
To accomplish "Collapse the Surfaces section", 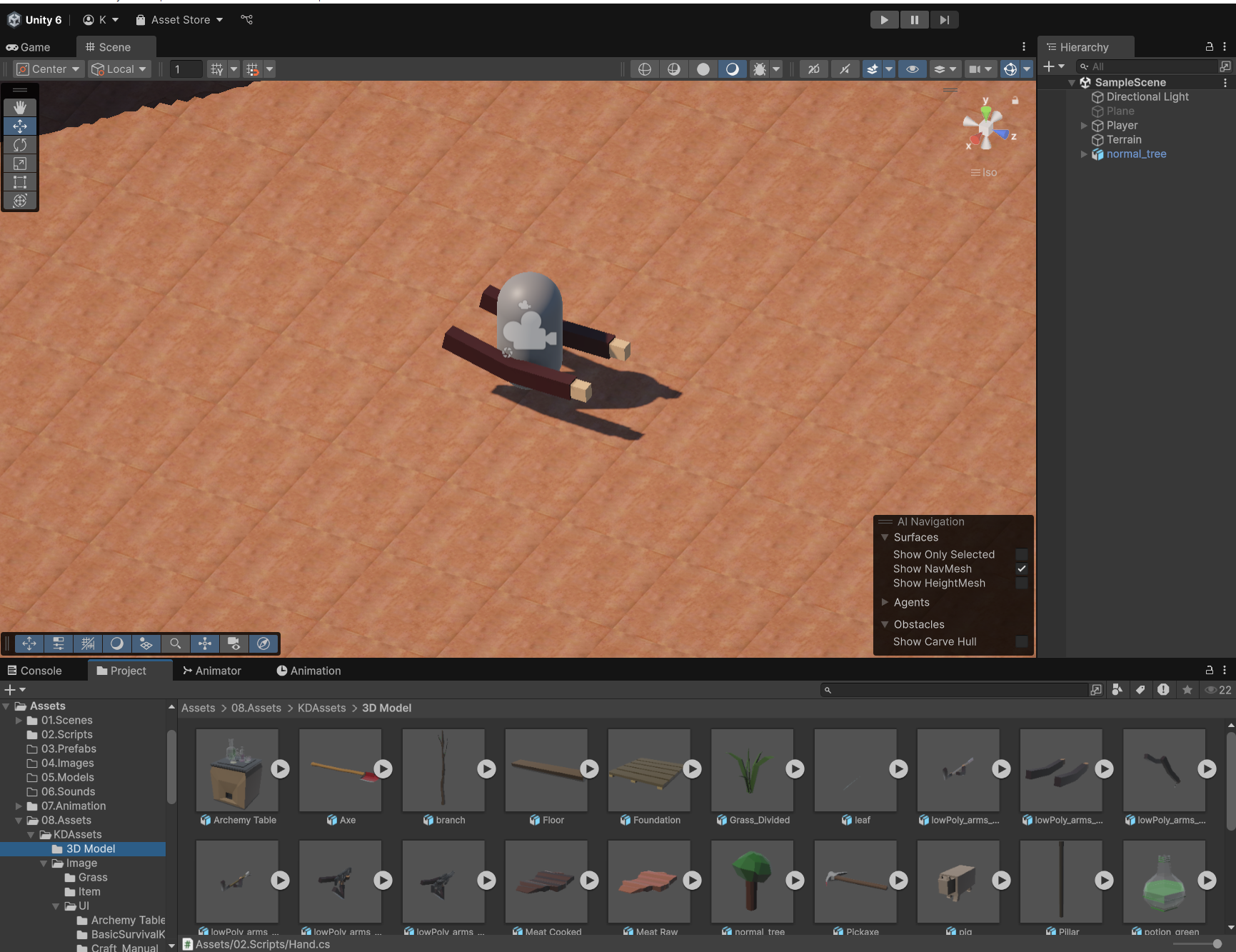I will tap(885, 537).
